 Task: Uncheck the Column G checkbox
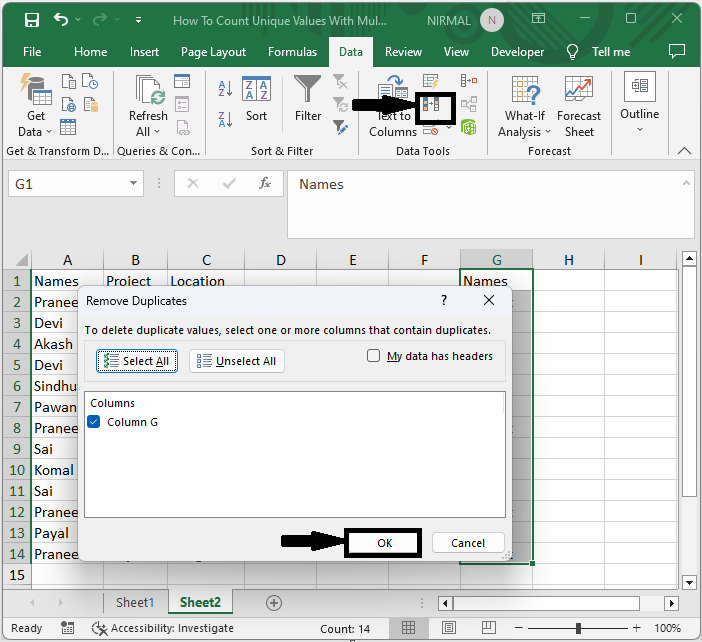coord(94,422)
